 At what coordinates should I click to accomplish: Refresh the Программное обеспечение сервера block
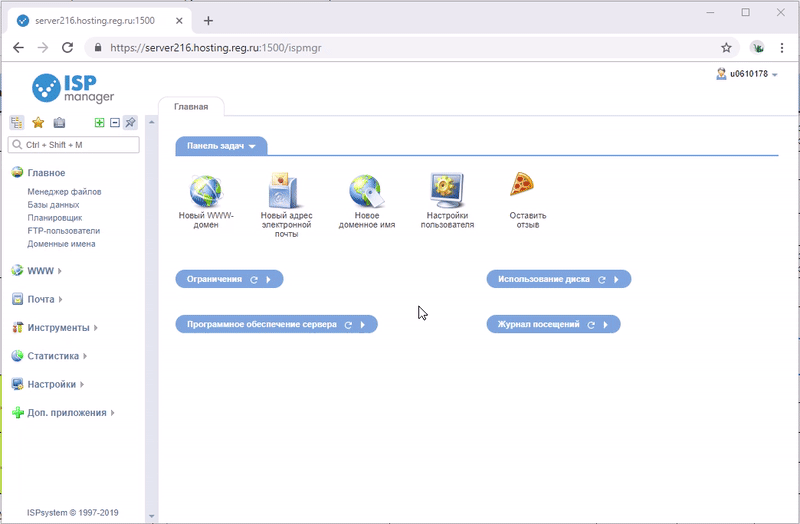click(348, 325)
